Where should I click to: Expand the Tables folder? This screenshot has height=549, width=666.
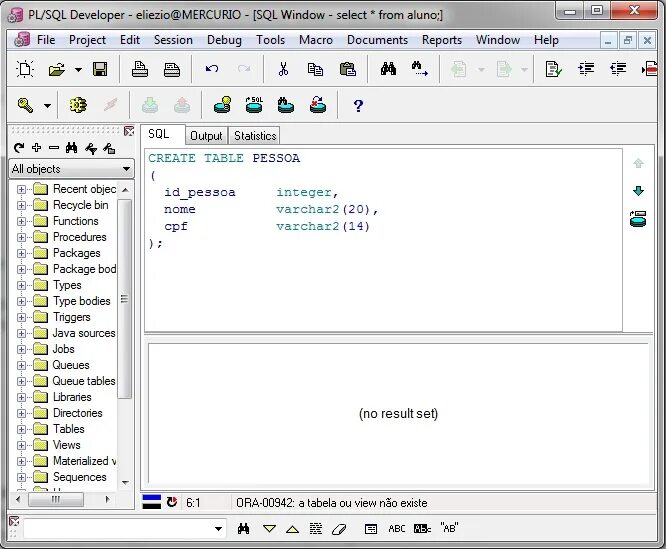coord(21,430)
